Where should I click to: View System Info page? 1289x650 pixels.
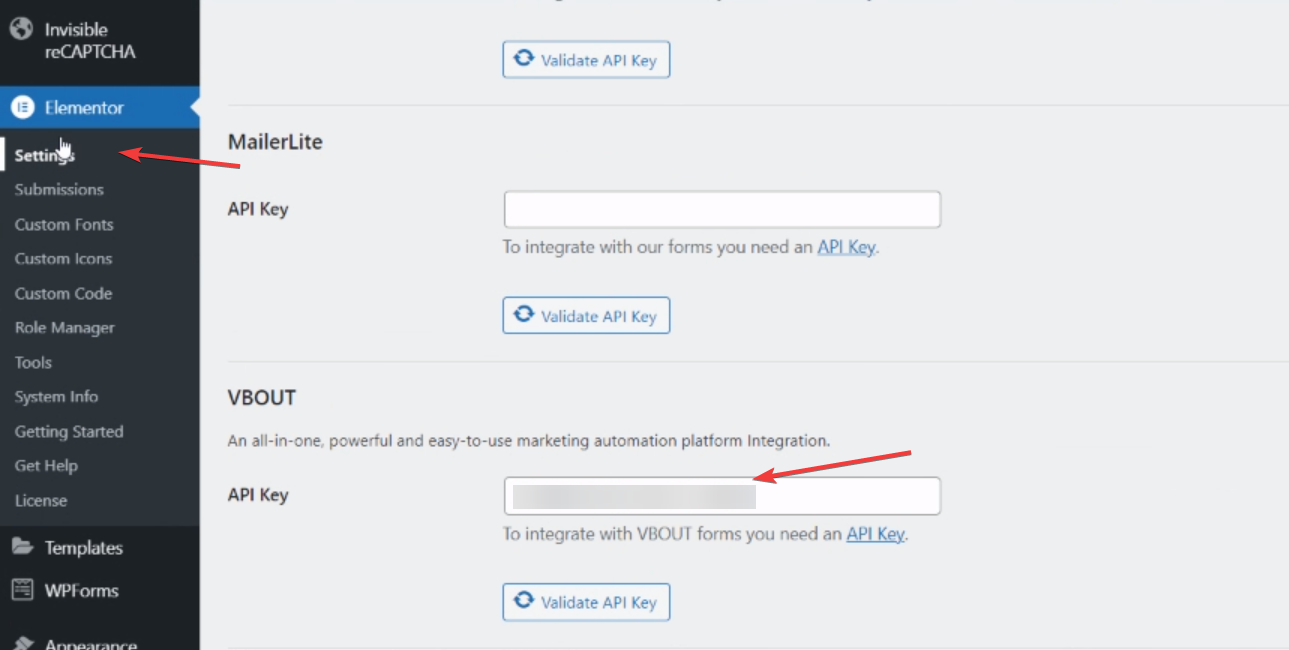point(56,397)
